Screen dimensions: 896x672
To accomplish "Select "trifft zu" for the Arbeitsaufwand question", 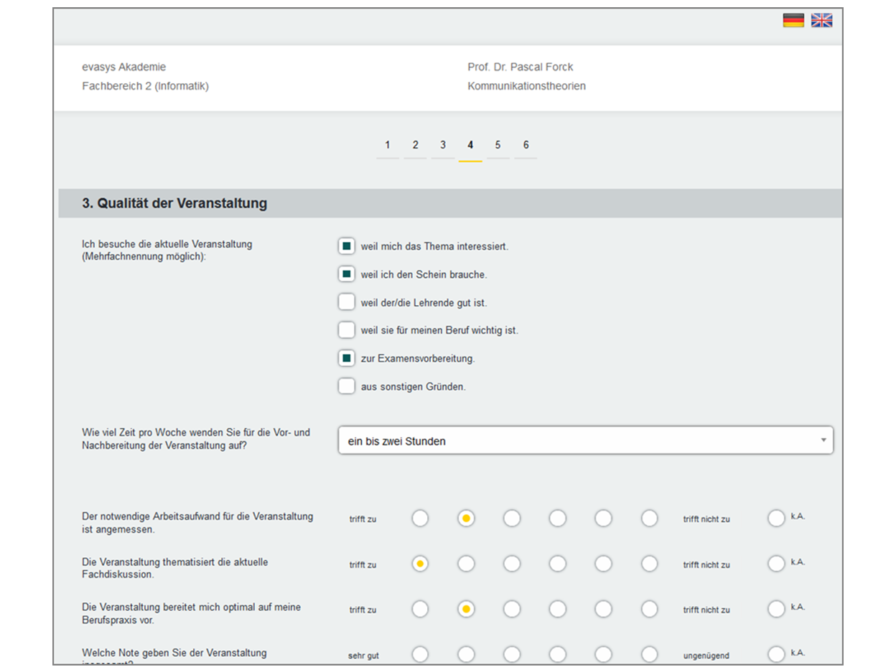I will click(420, 518).
